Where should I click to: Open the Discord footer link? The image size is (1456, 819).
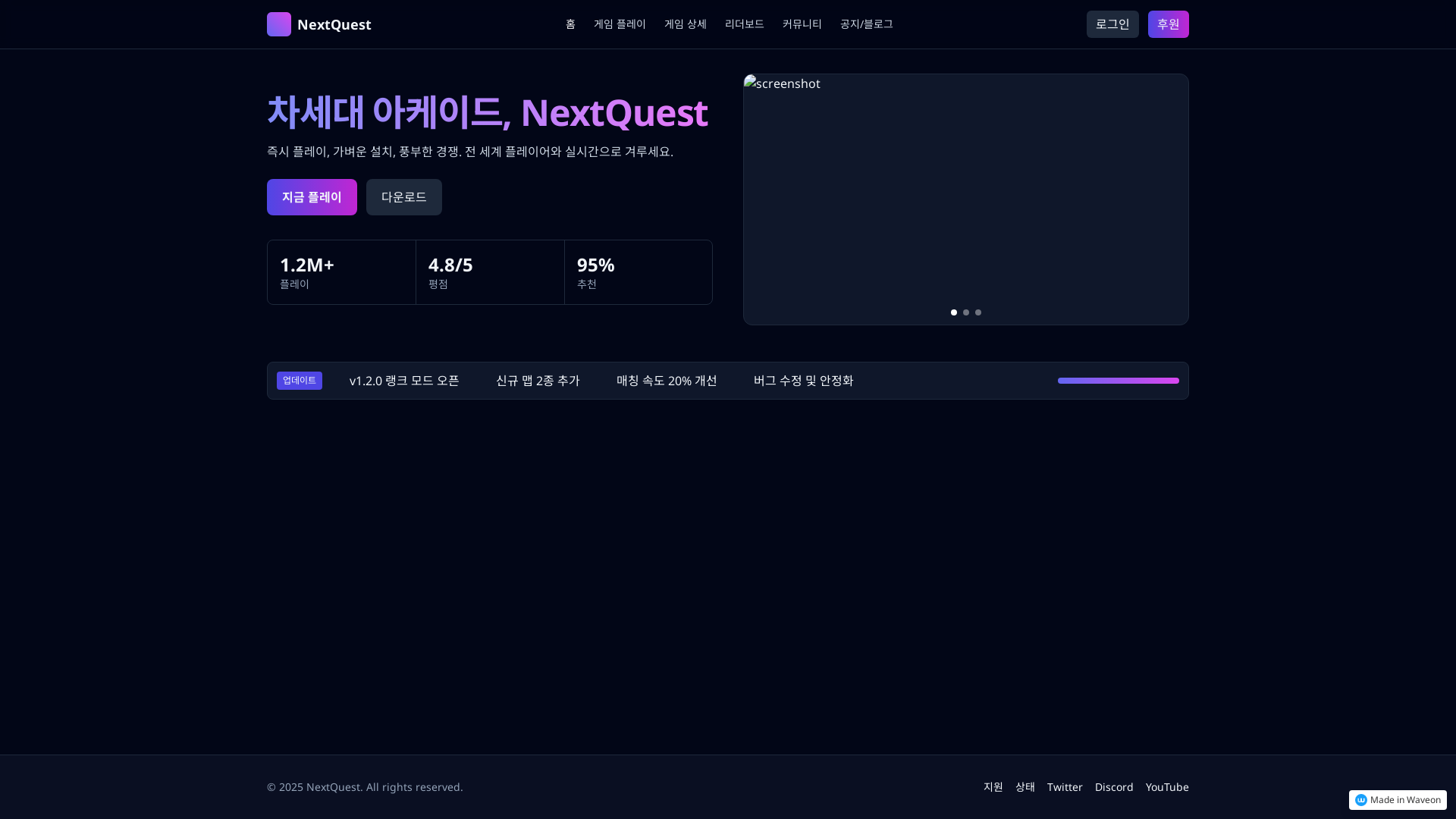click(x=1113, y=786)
